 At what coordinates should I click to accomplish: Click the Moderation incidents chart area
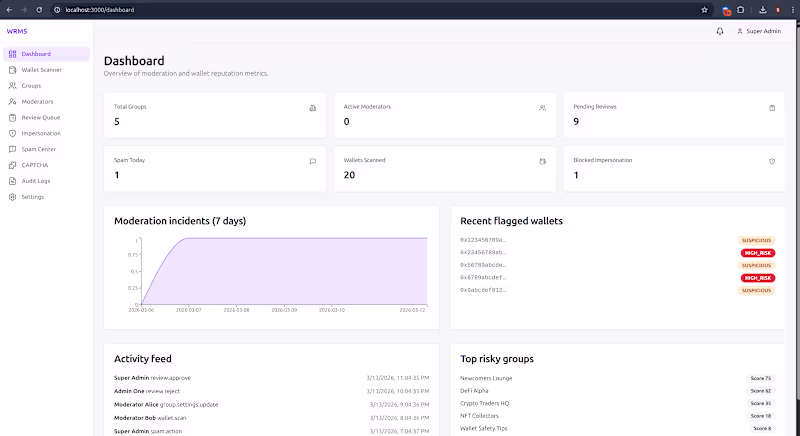click(x=284, y=271)
